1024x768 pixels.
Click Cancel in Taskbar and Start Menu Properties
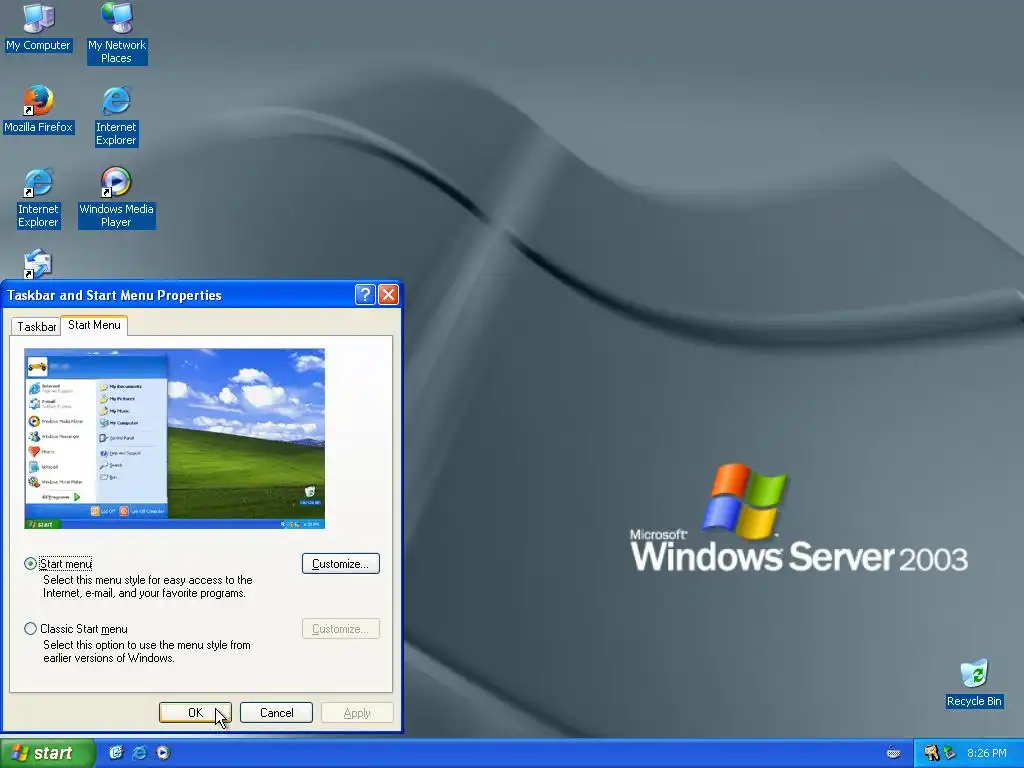tap(276, 712)
